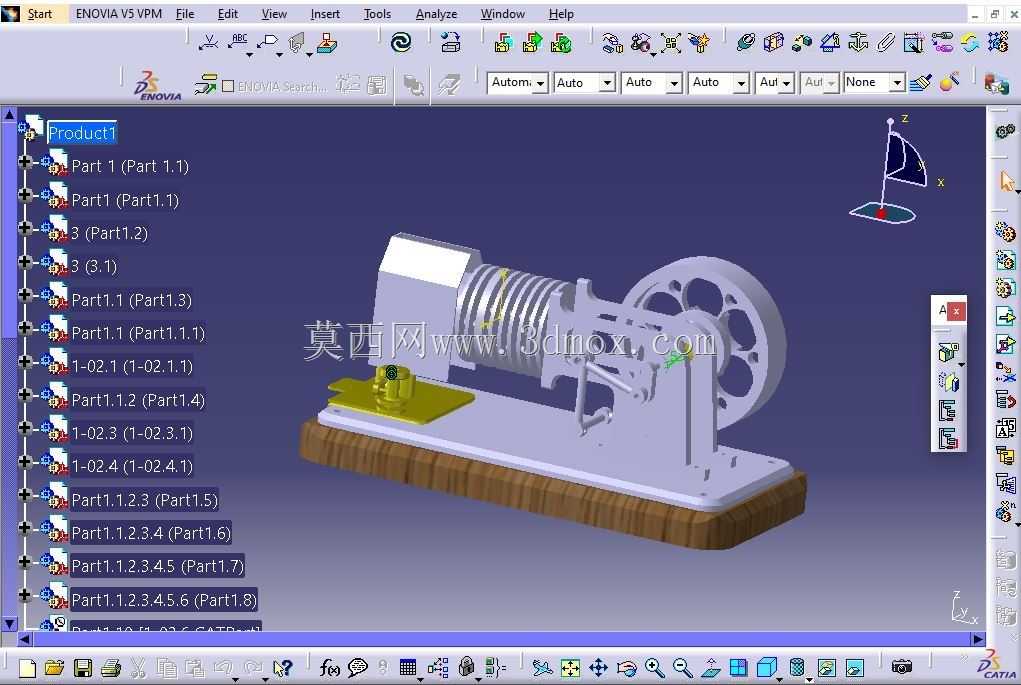Activate Fly Mode airplane icon

(542, 667)
